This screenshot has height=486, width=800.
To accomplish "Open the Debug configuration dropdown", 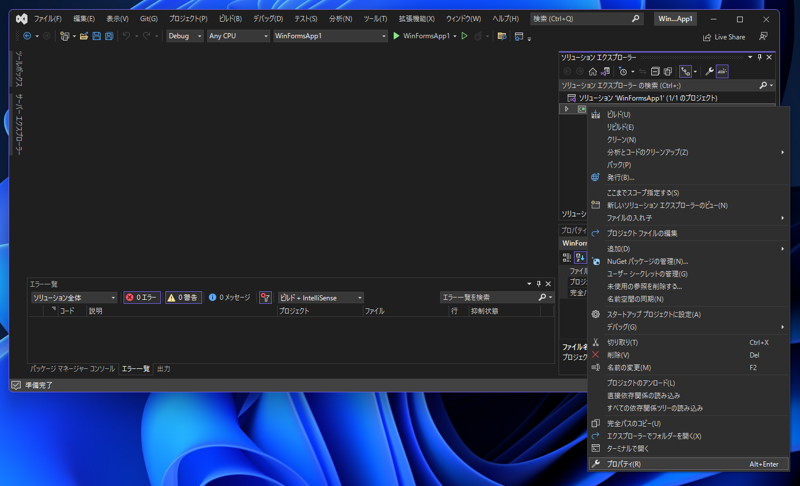I will click(185, 36).
